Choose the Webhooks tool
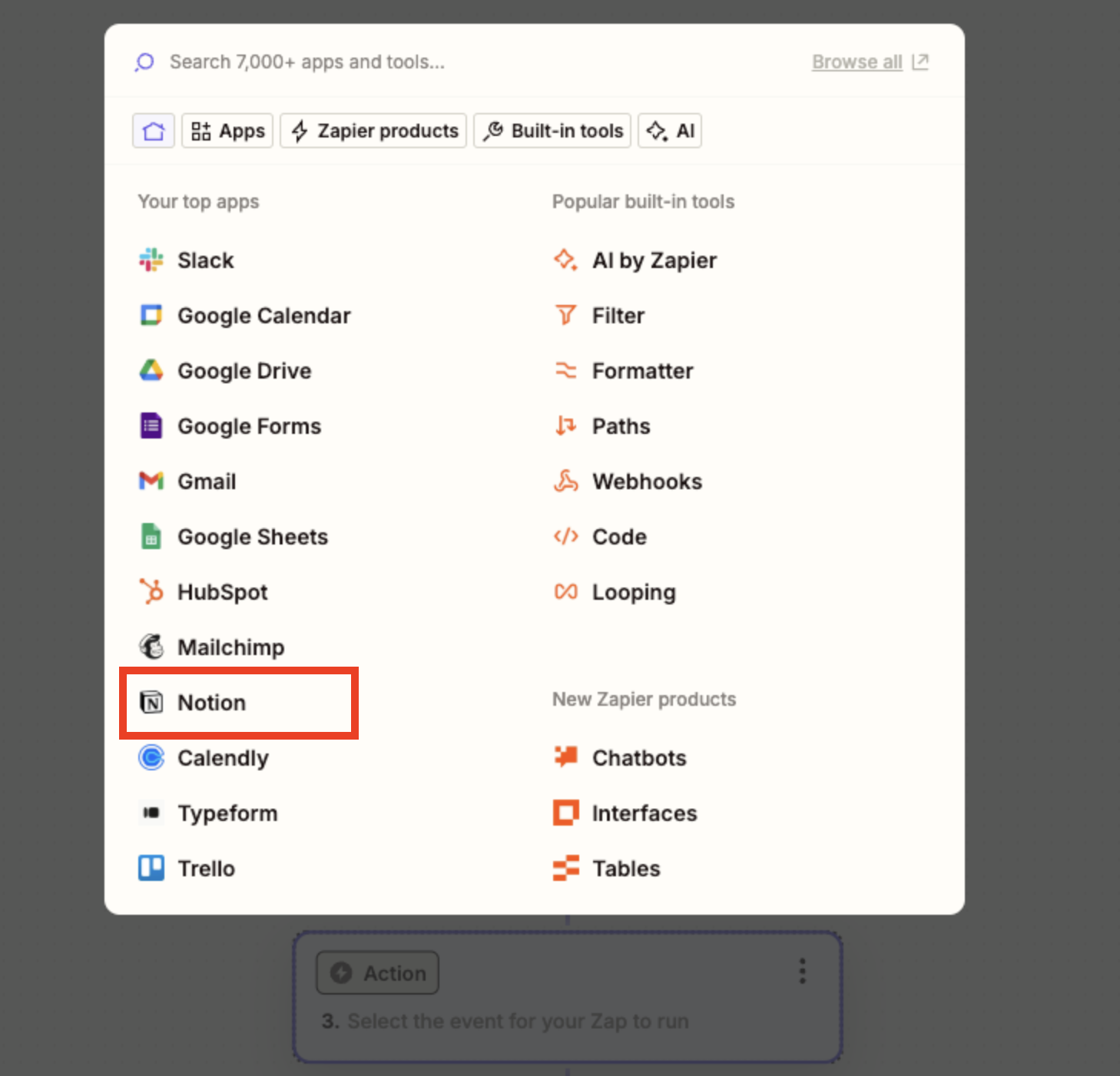This screenshot has width=1120, height=1076. pyautogui.click(x=628, y=482)
